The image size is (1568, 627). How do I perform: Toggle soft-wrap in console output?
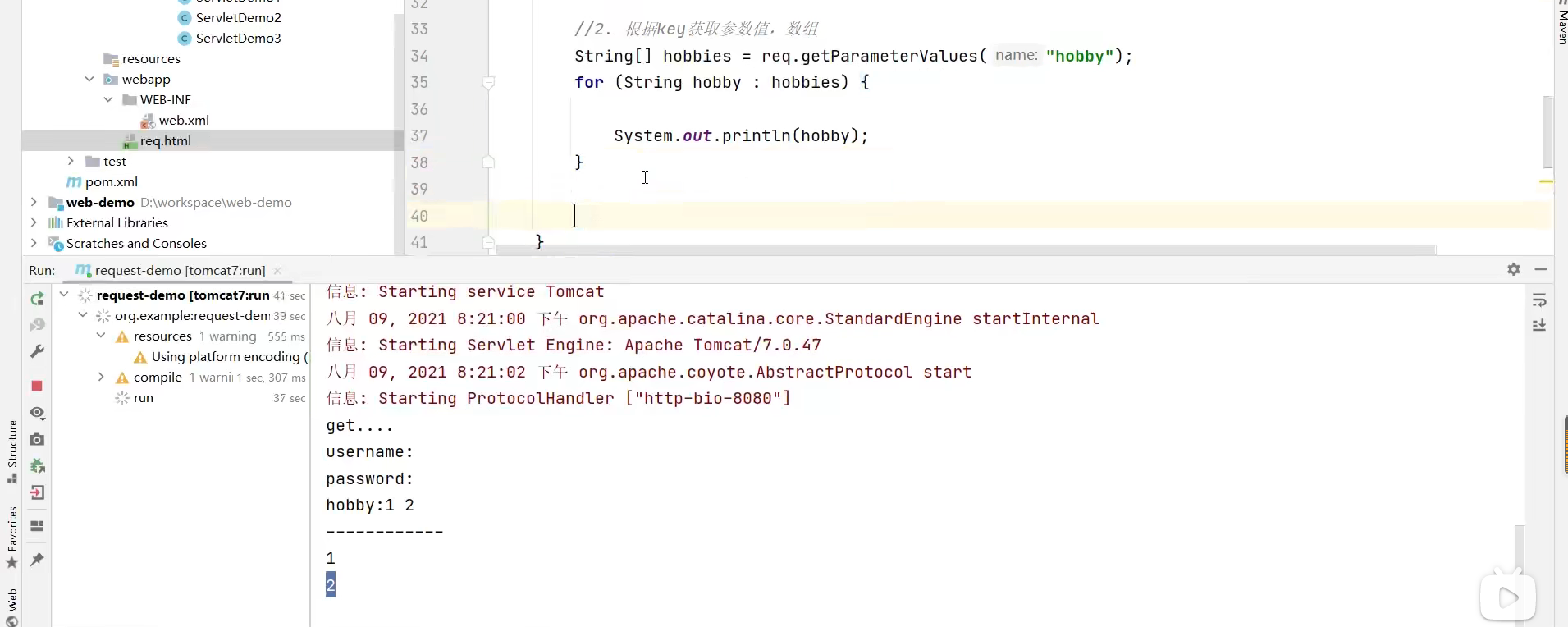coord(1539,300)
